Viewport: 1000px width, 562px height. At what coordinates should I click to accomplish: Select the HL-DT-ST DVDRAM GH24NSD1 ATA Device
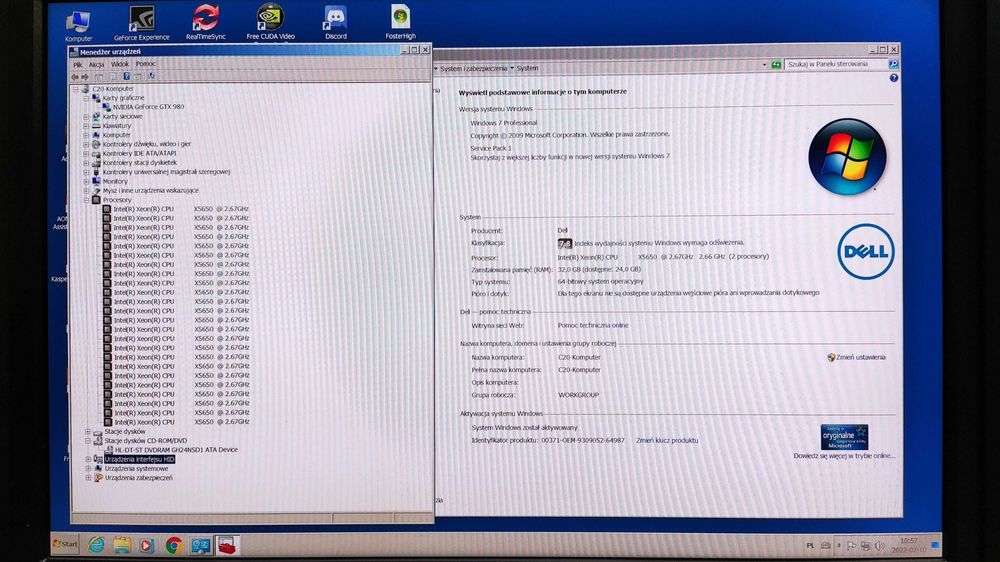[175, 450]
